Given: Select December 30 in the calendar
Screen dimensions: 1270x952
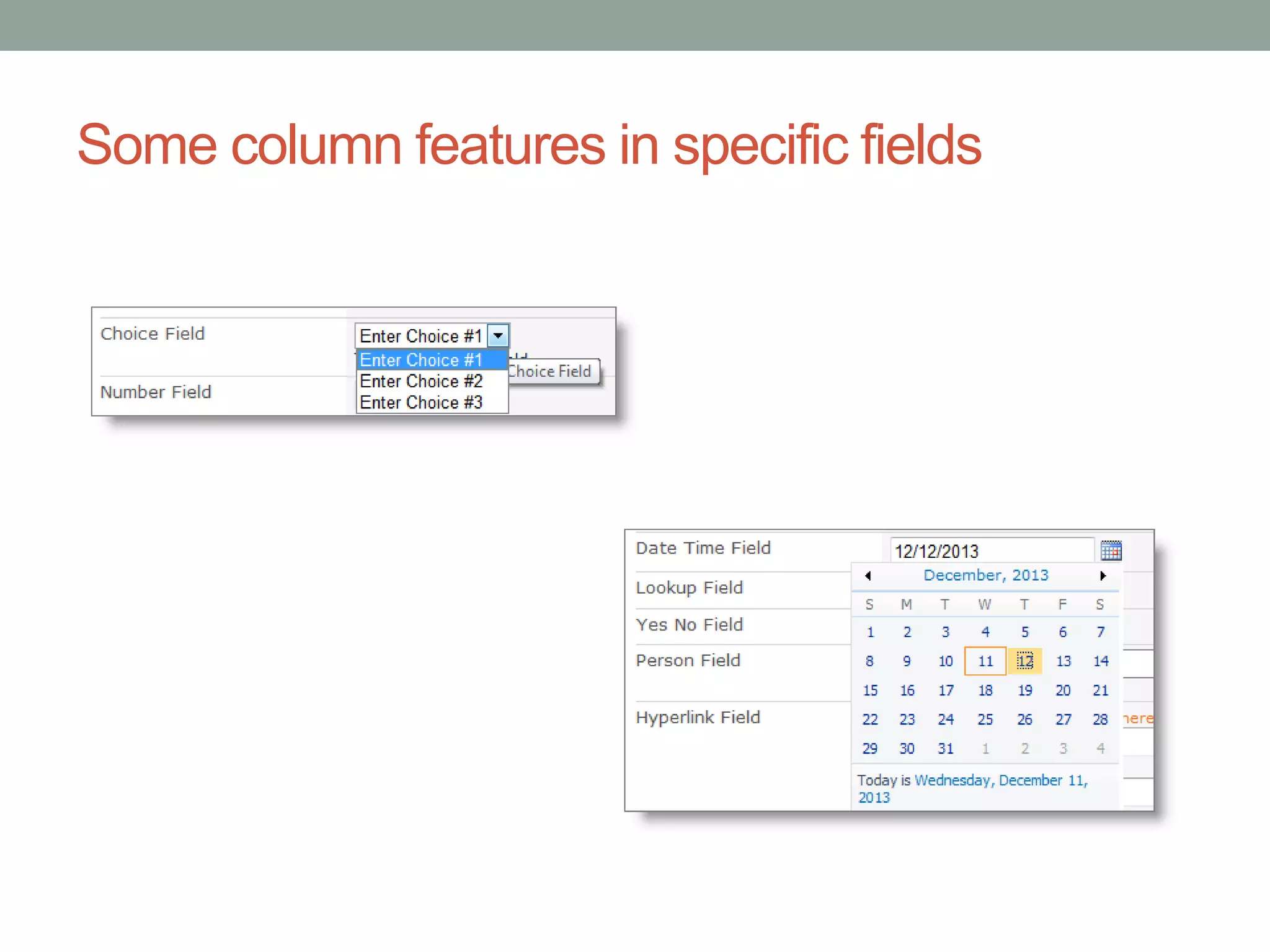Looking at the screenshot, I should 907,749.
